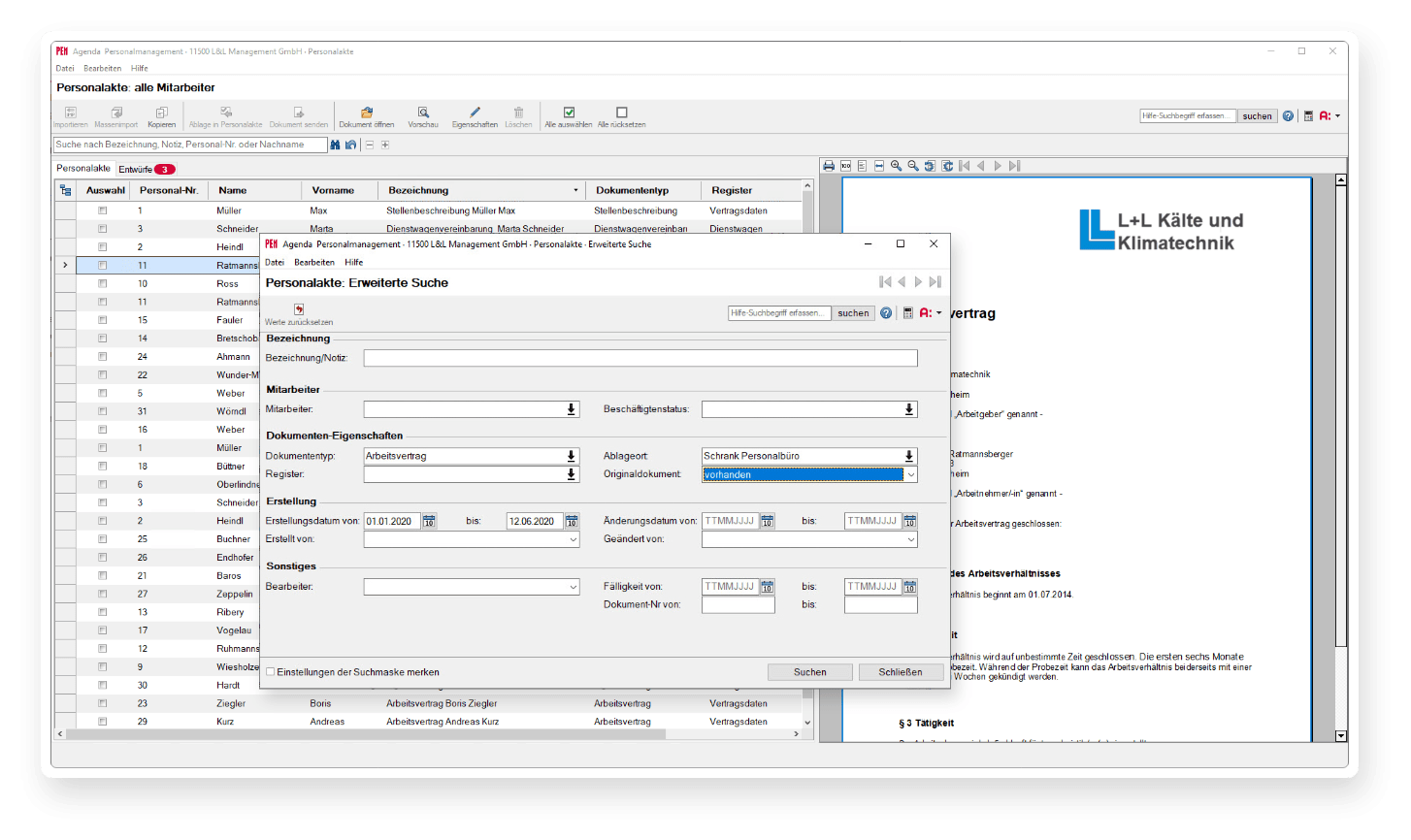Image resolution: width=1411 pixels, height=840 pixels.
Task: Click the Vorschau preview toolbar icon
Action: click(423, 113)
